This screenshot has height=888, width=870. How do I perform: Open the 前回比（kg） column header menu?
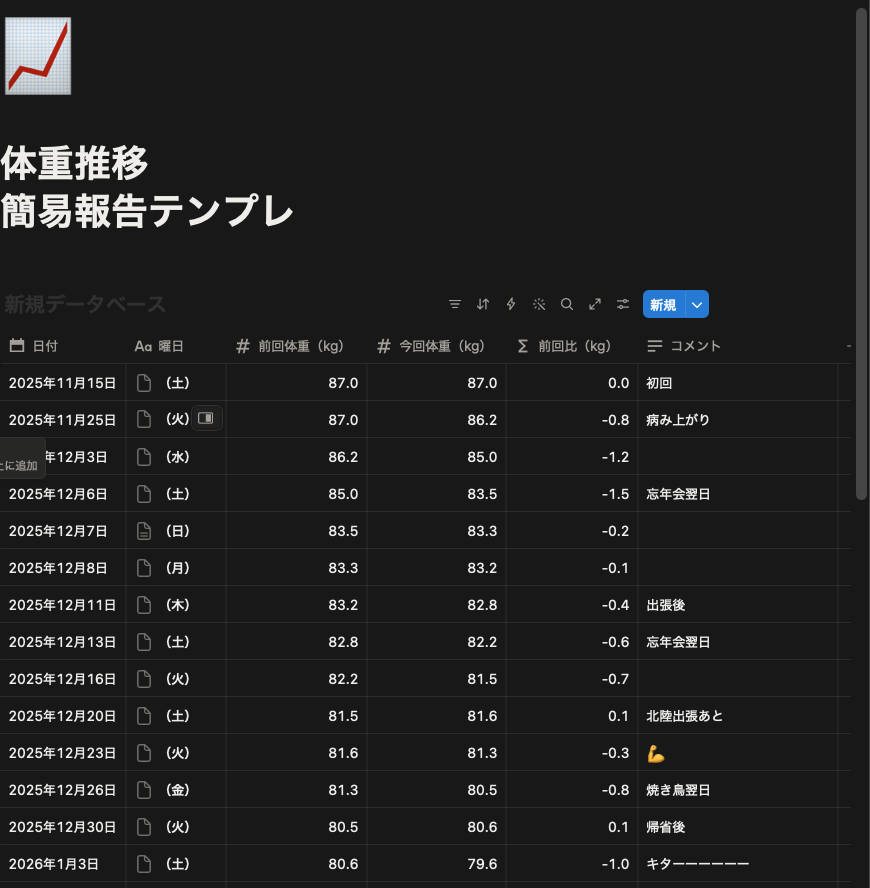(x=573, y=346)
